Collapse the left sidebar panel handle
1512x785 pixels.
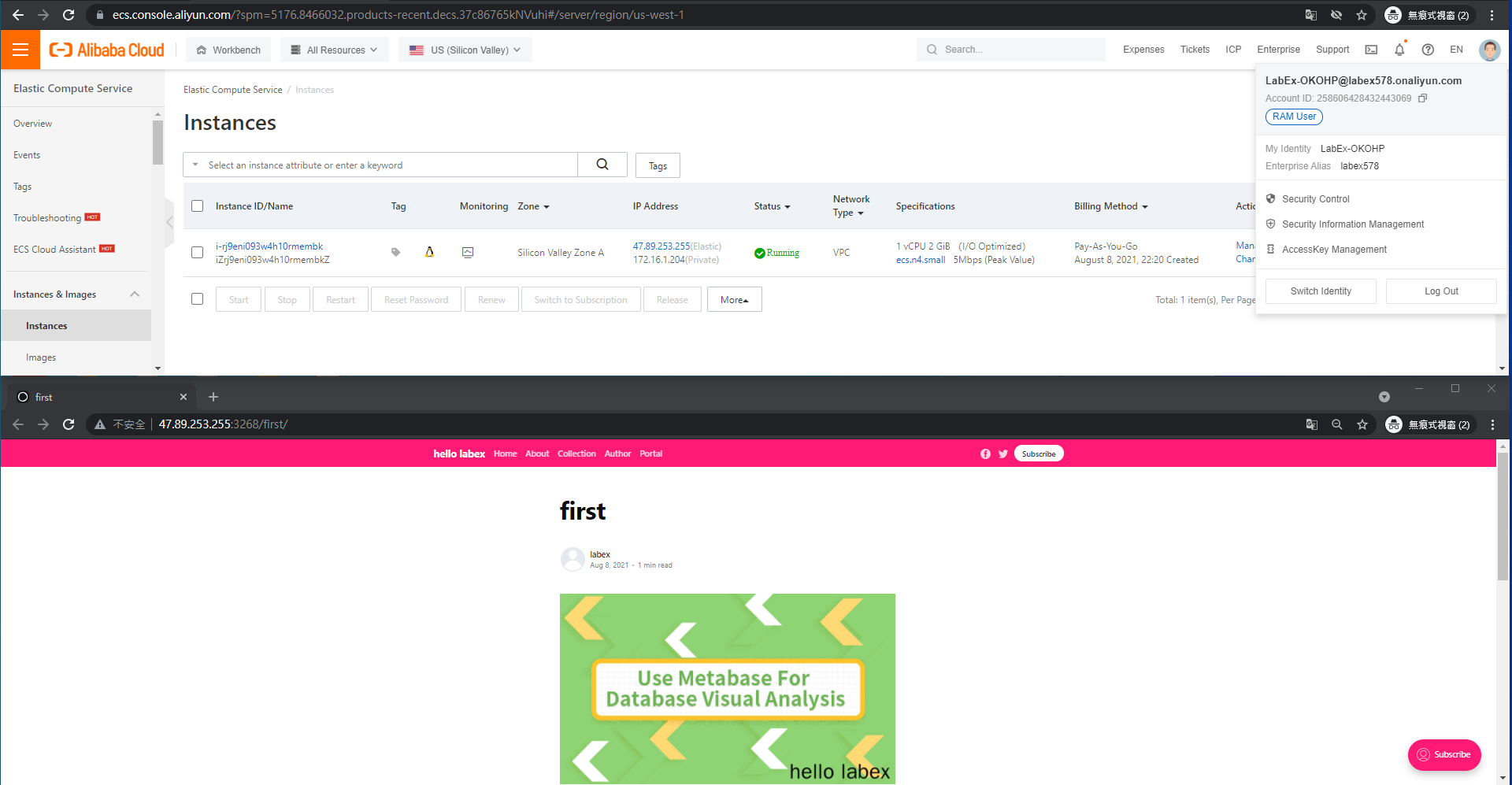[169, 222]
